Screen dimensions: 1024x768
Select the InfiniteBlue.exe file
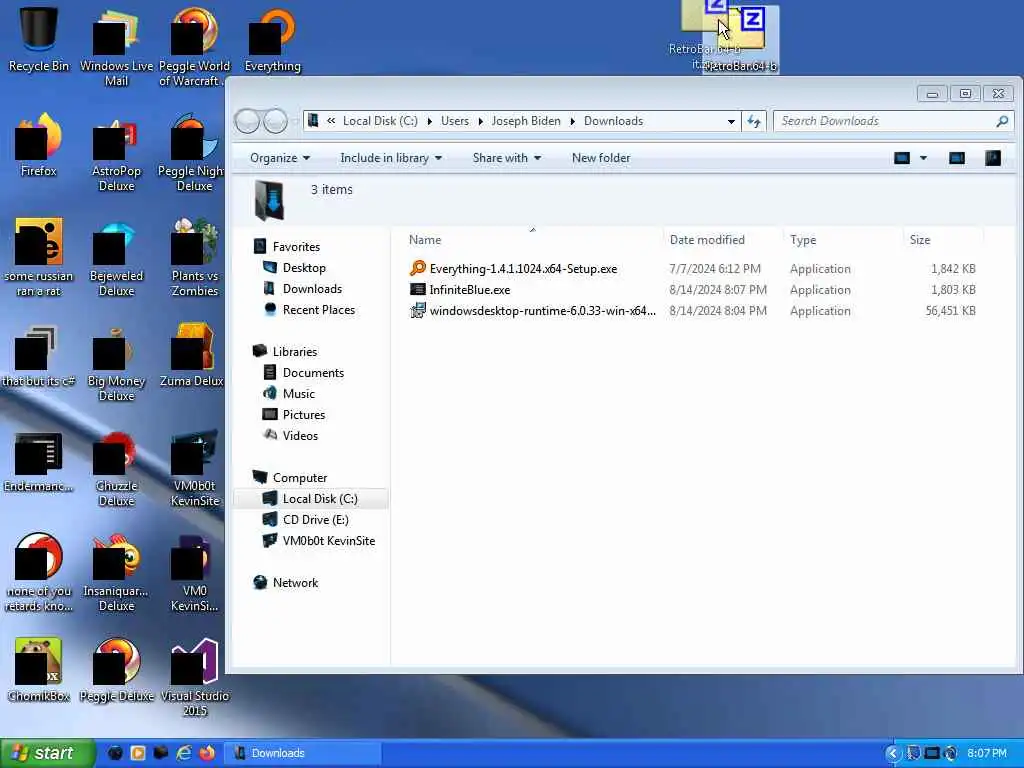[x=470, y=289]
